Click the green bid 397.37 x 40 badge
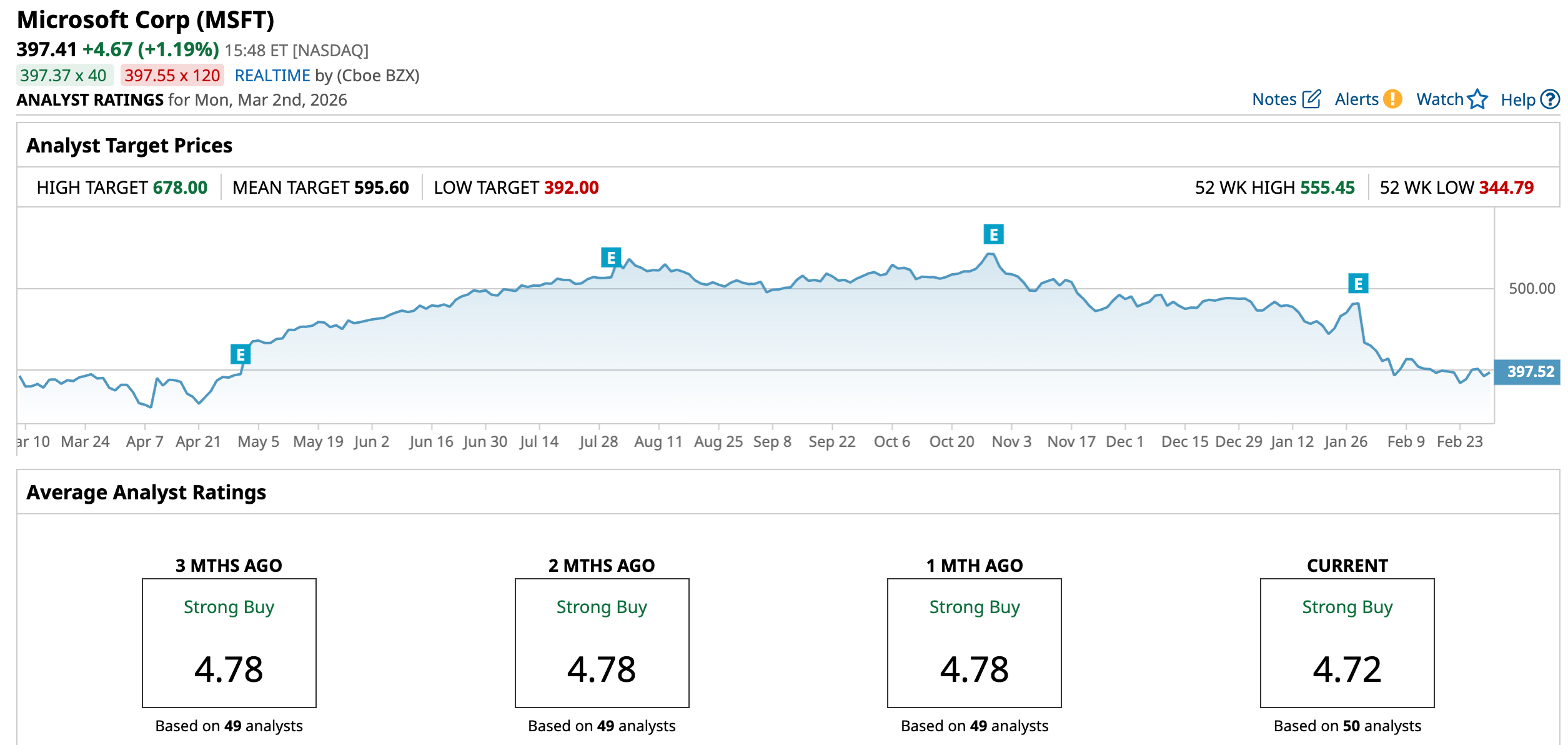 [x=64, y=76]
